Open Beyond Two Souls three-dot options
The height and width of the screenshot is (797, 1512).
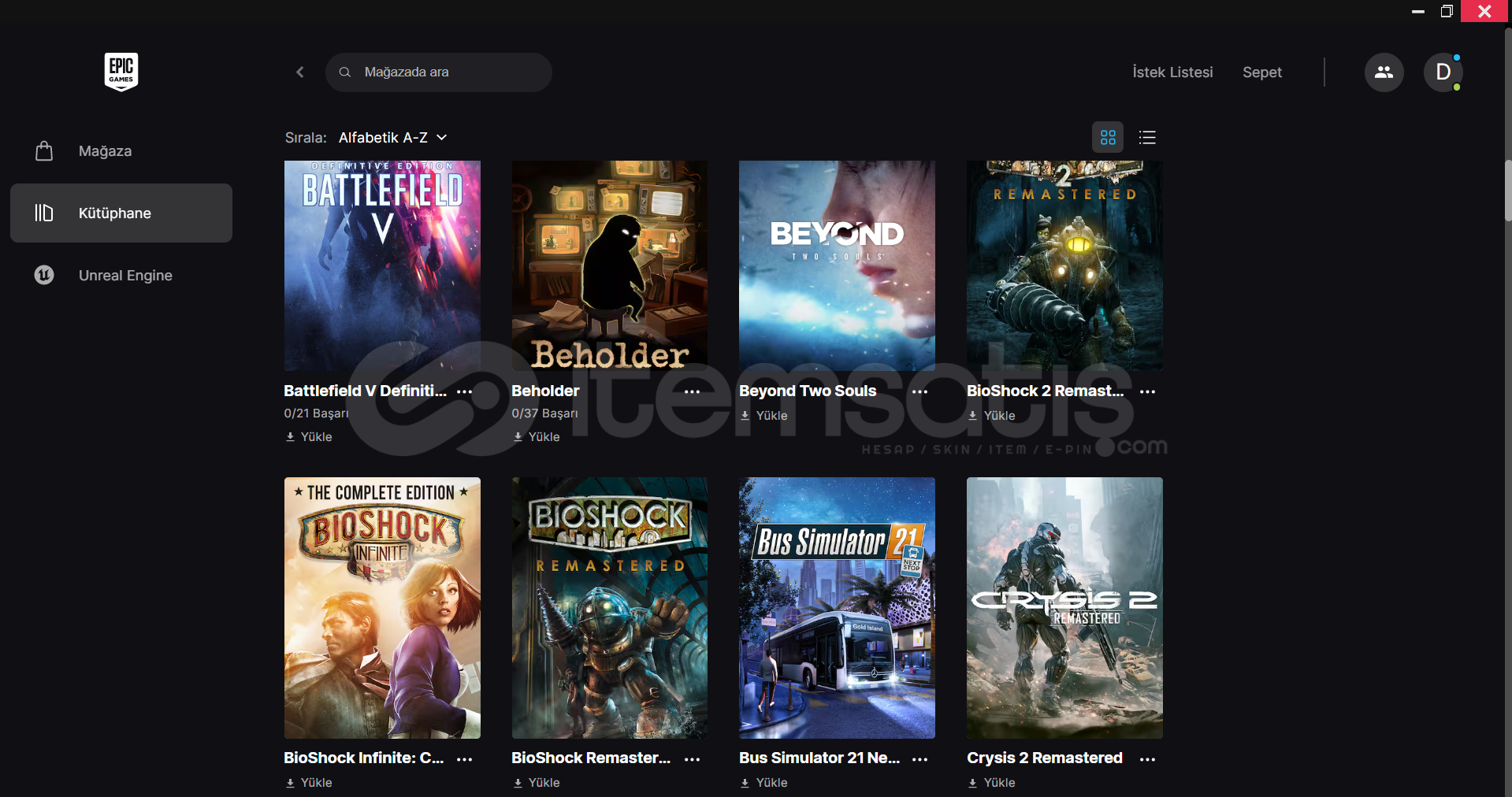(x=919, y=391)
